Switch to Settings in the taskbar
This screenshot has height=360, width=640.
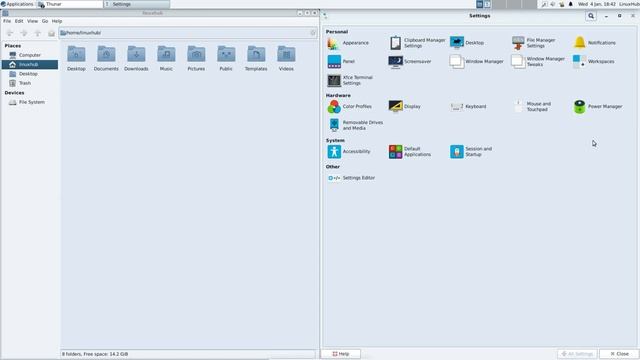coord(137,4)
